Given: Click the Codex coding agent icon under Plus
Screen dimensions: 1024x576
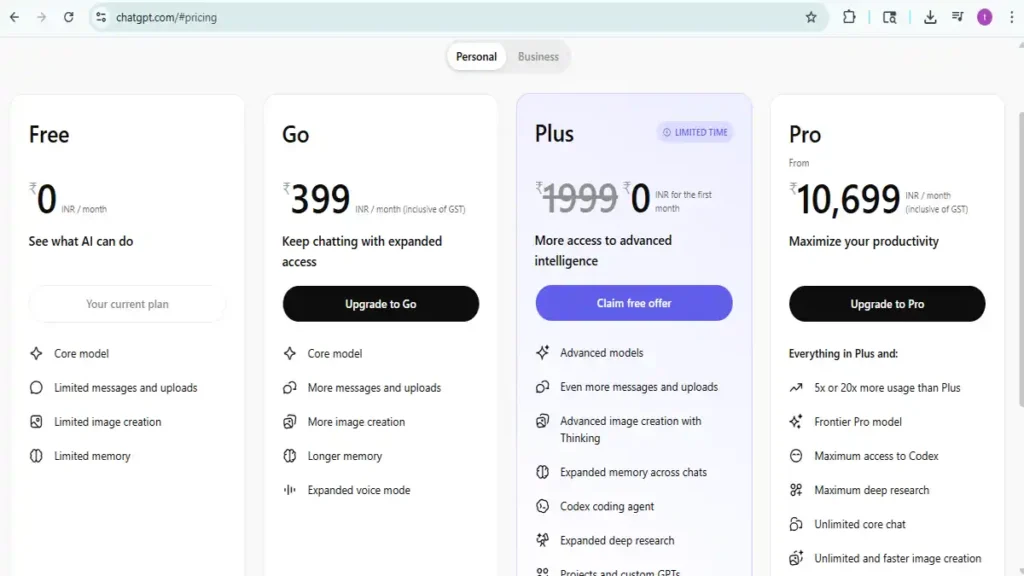Looking at the screenshot, I should pos(542,506).
